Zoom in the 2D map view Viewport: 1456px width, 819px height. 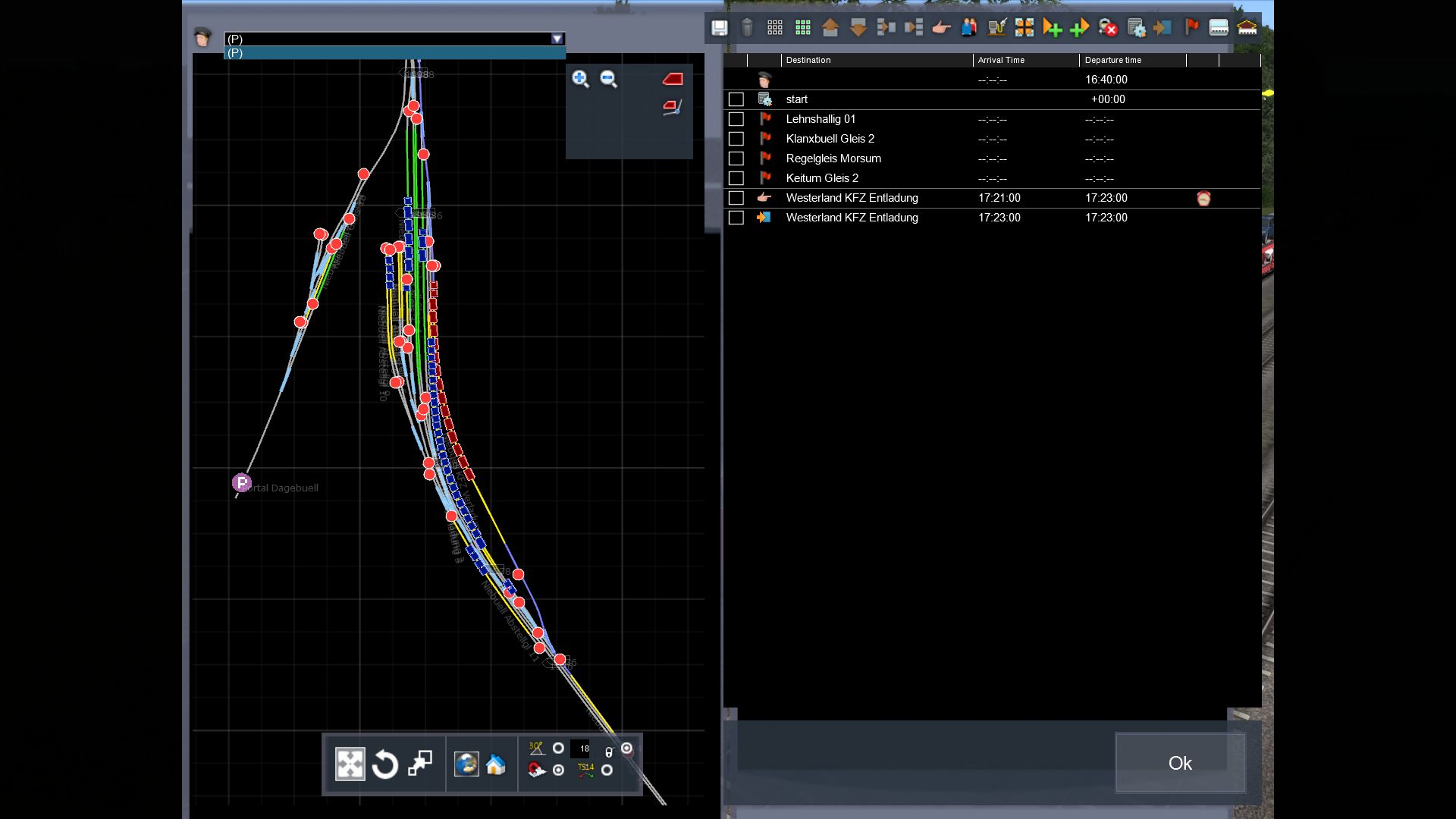point(580,79)
